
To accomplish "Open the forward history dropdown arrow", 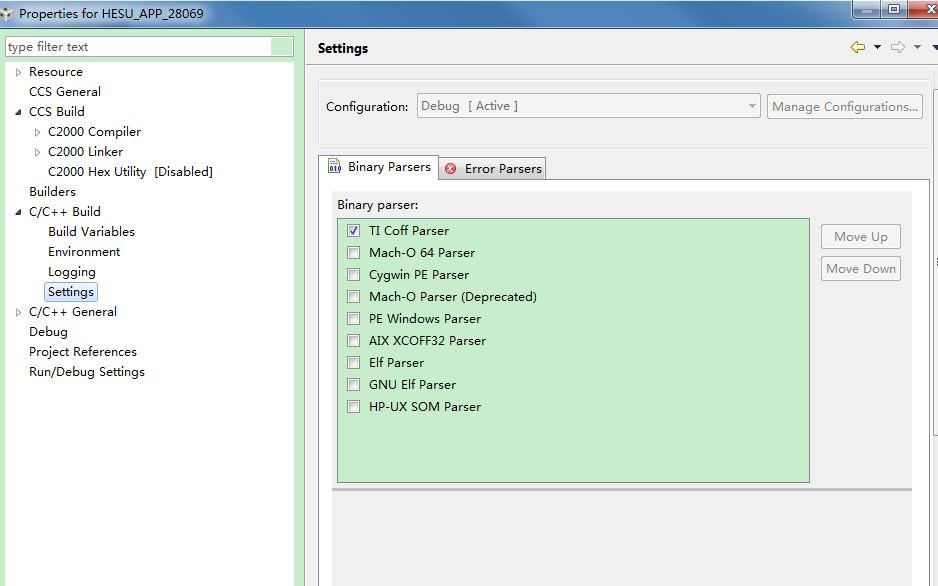I will click(x=917, y=47).
